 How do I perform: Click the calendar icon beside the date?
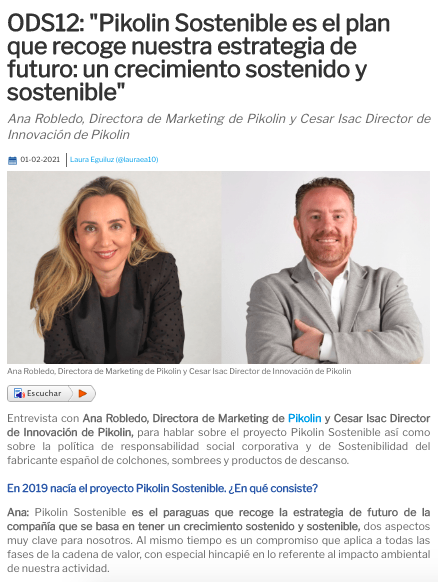tap(12, 160)
